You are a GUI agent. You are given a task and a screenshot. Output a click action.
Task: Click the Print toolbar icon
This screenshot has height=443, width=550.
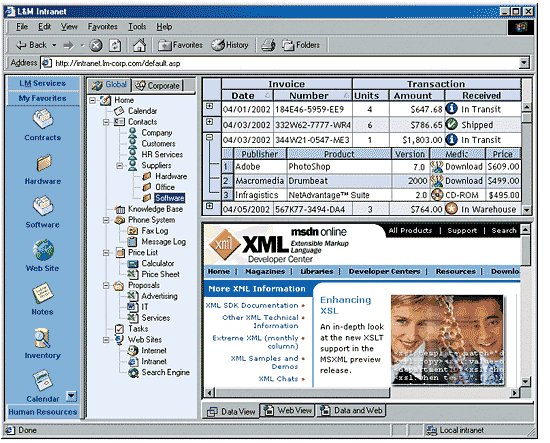point(269,45)
